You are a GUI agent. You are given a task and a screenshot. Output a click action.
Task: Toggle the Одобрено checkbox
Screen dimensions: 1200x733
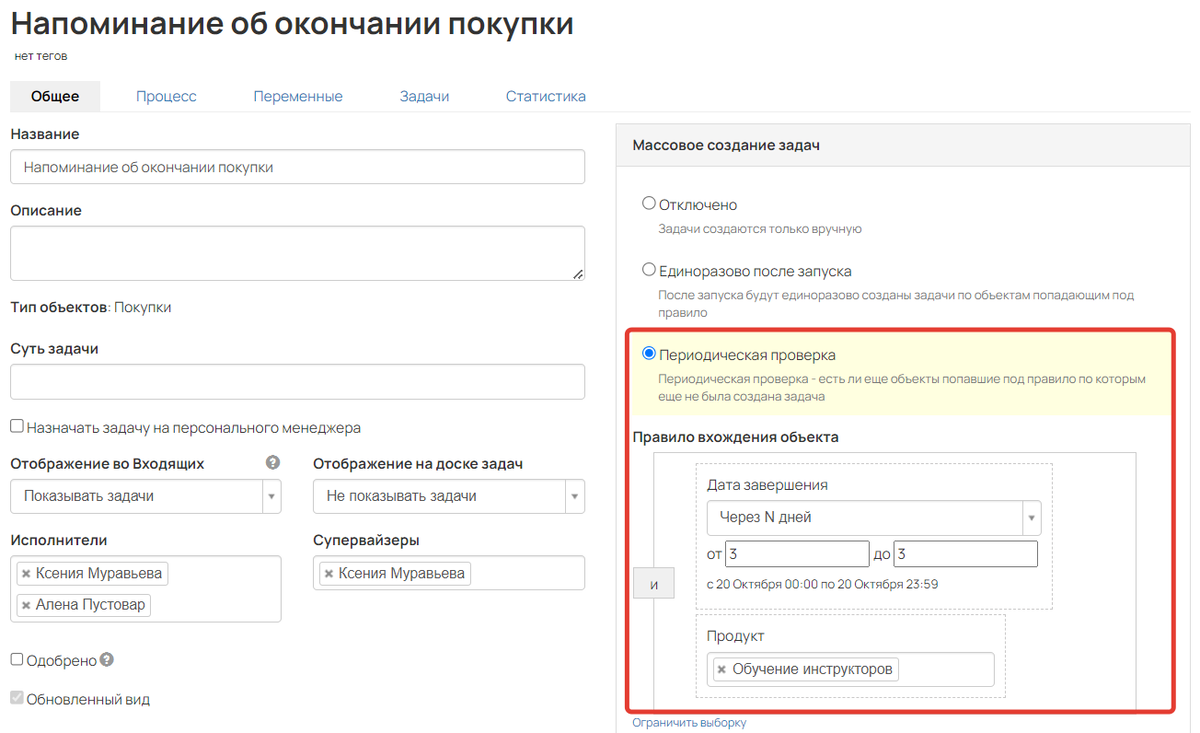coord(17,659)
